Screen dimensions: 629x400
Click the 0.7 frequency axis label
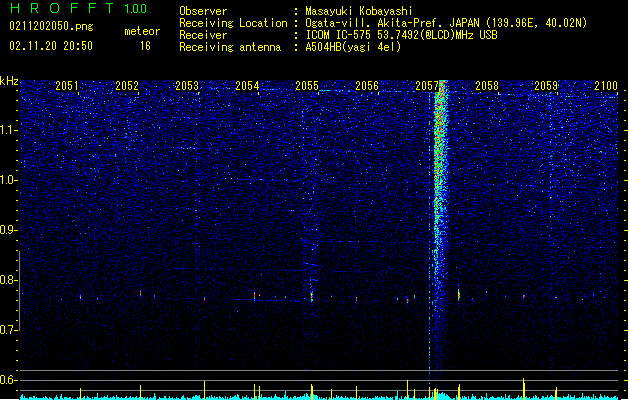point(8,330)
